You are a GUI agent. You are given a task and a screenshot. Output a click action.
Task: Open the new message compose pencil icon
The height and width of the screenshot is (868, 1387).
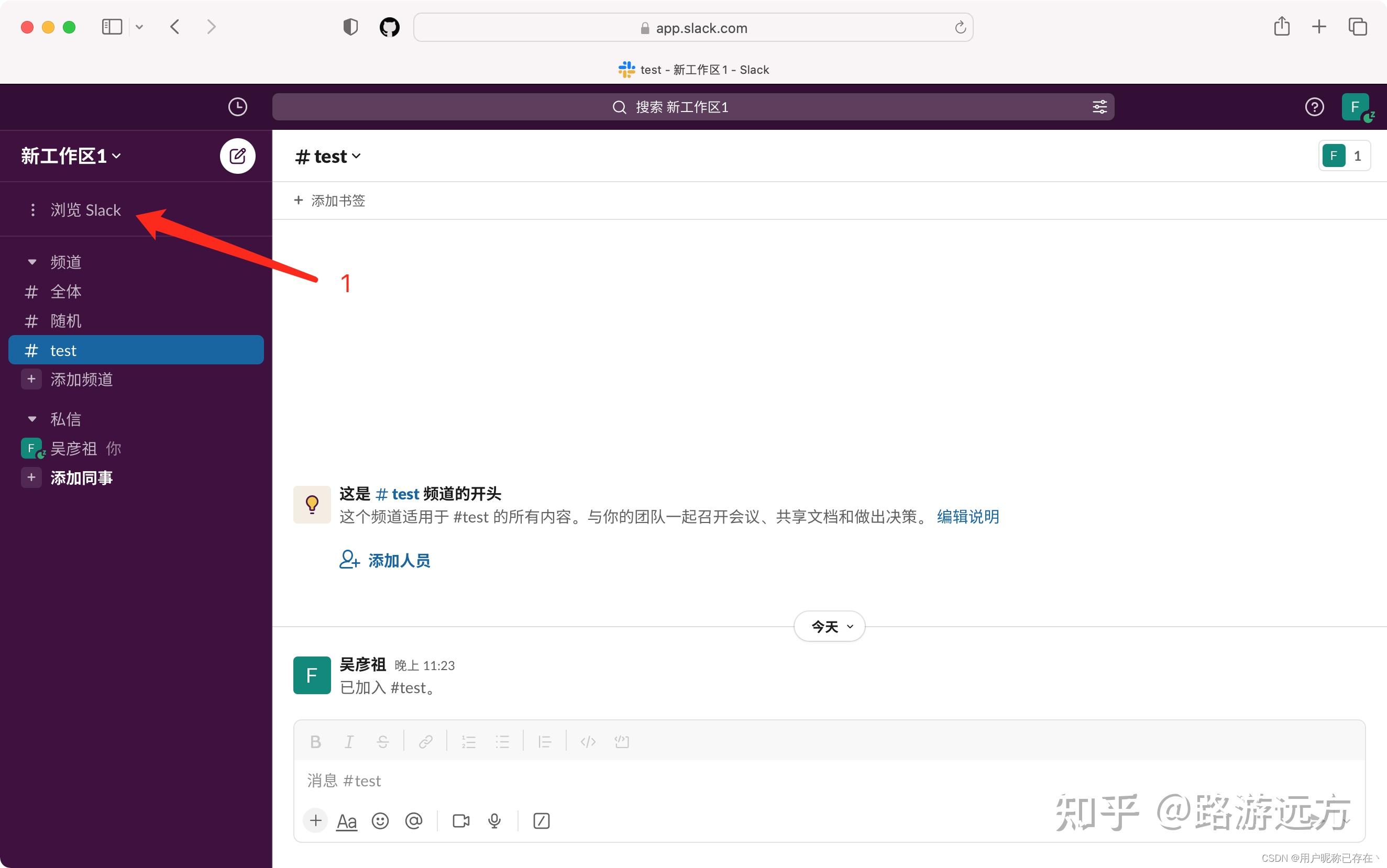coord(237,155)
